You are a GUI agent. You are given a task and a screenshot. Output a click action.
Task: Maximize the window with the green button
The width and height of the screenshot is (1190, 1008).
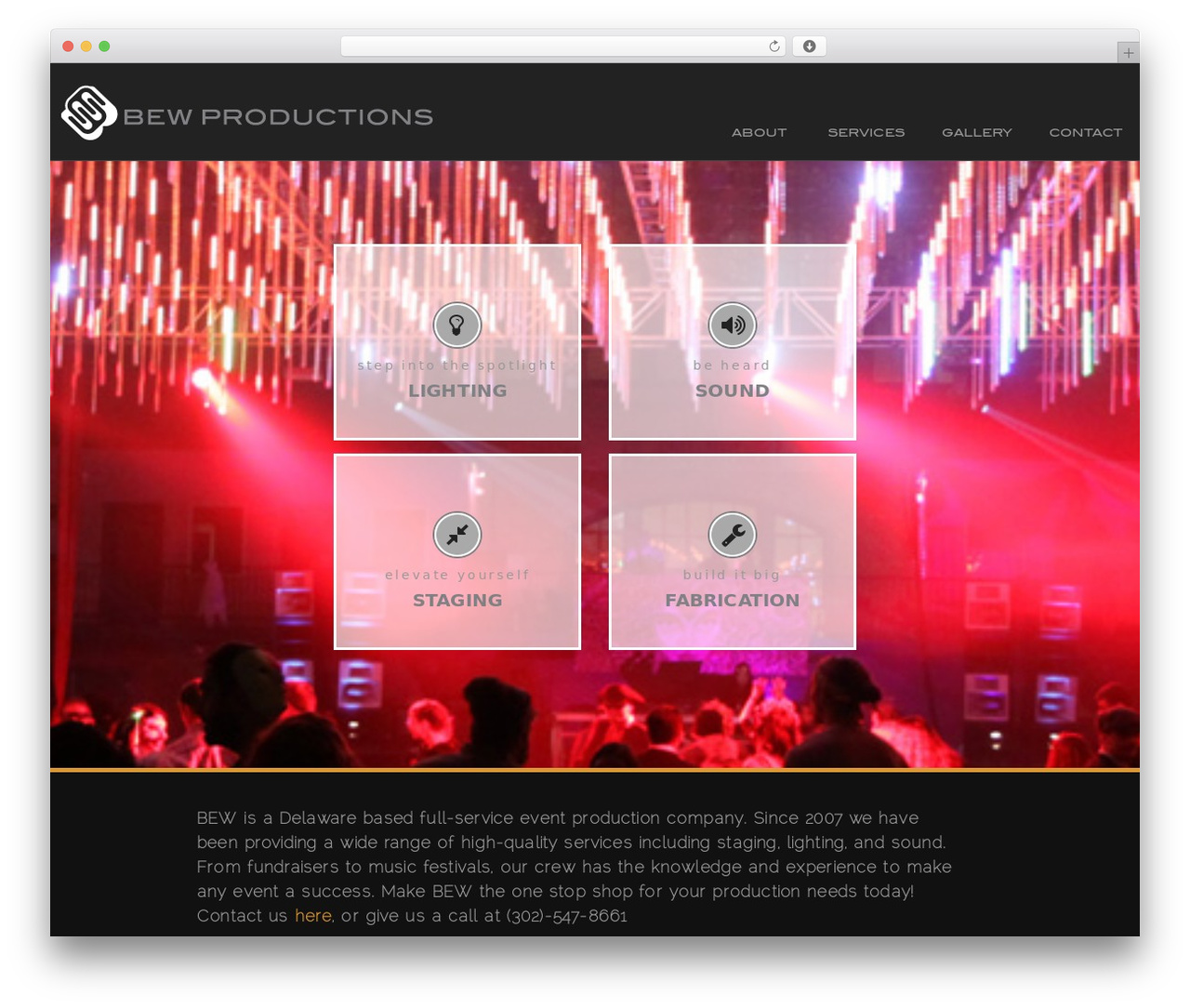pos(104,46)
